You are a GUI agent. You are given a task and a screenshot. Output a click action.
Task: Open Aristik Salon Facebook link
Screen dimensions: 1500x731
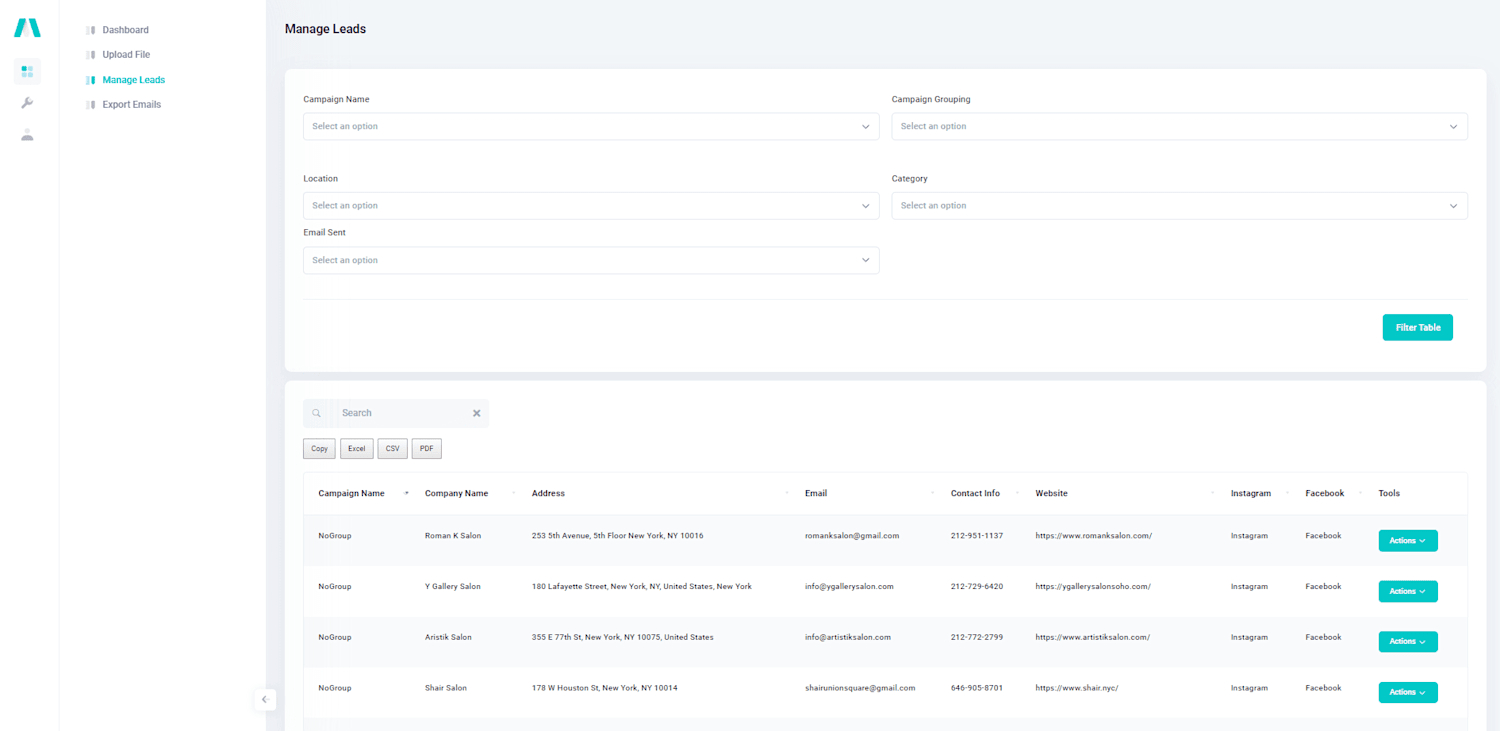pyautogui.click(x=1323, y=637)
